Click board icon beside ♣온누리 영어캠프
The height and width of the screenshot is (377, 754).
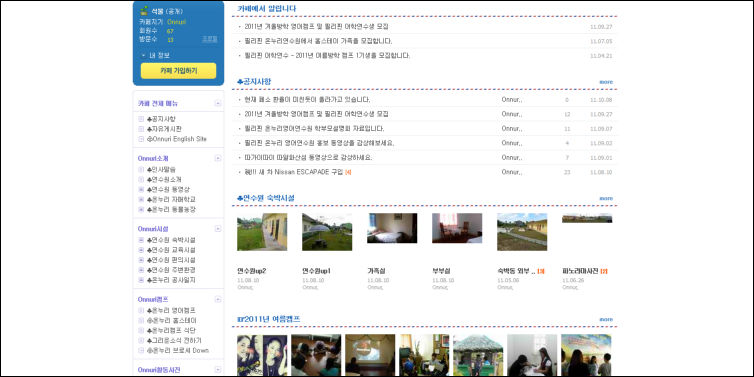click(141, 311)
